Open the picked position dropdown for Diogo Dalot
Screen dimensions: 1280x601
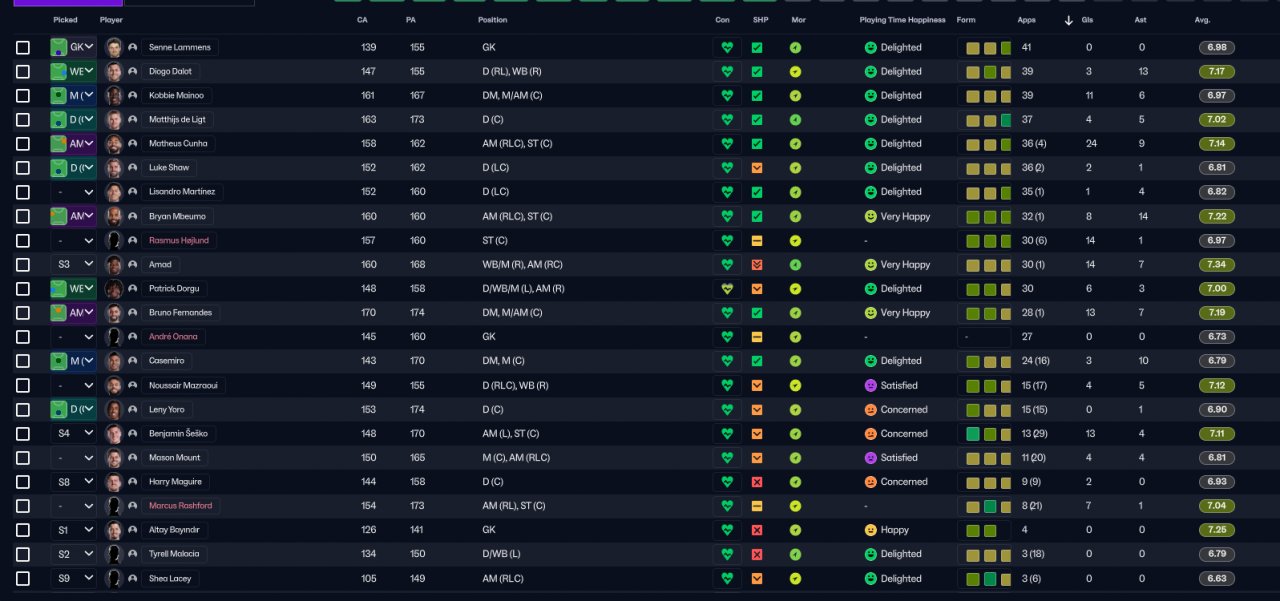[73, 72]
